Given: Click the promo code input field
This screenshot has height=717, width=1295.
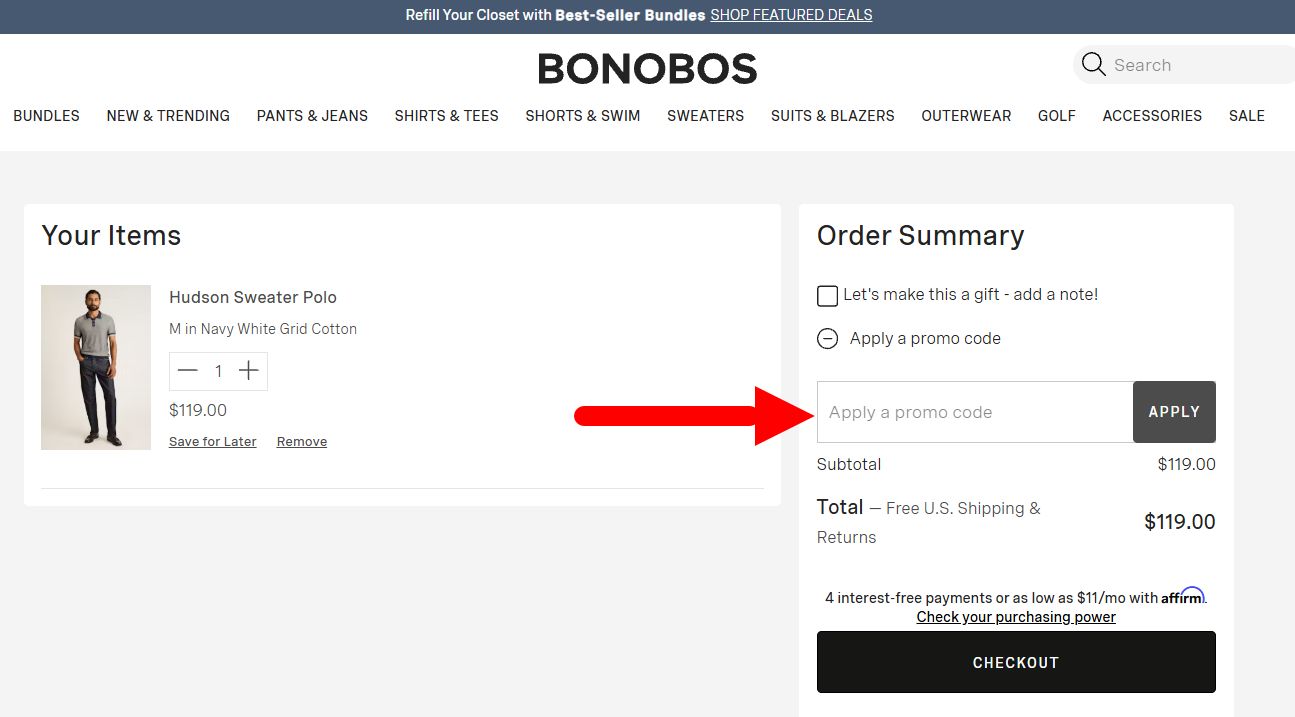Looking at the screenshot, I should [x=974, y=412].
